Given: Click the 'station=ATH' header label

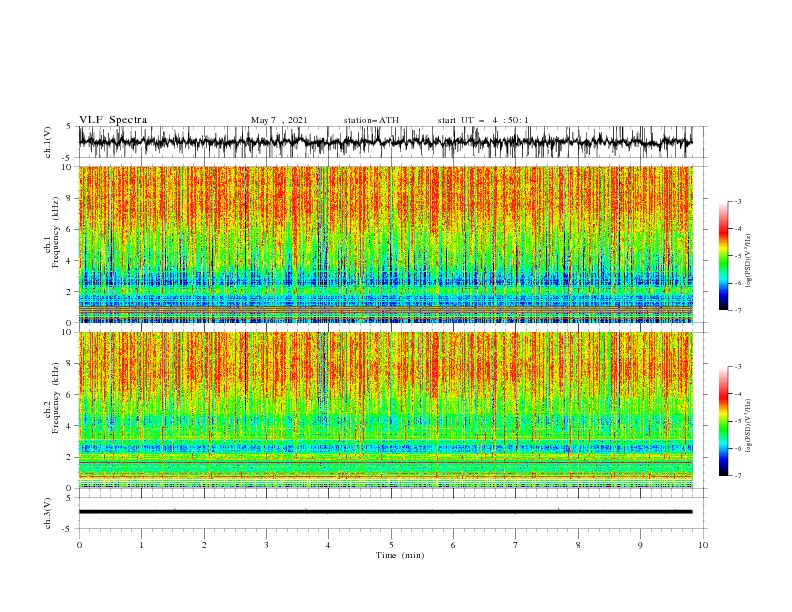Looking at the screenshot, I should (371, 120).
